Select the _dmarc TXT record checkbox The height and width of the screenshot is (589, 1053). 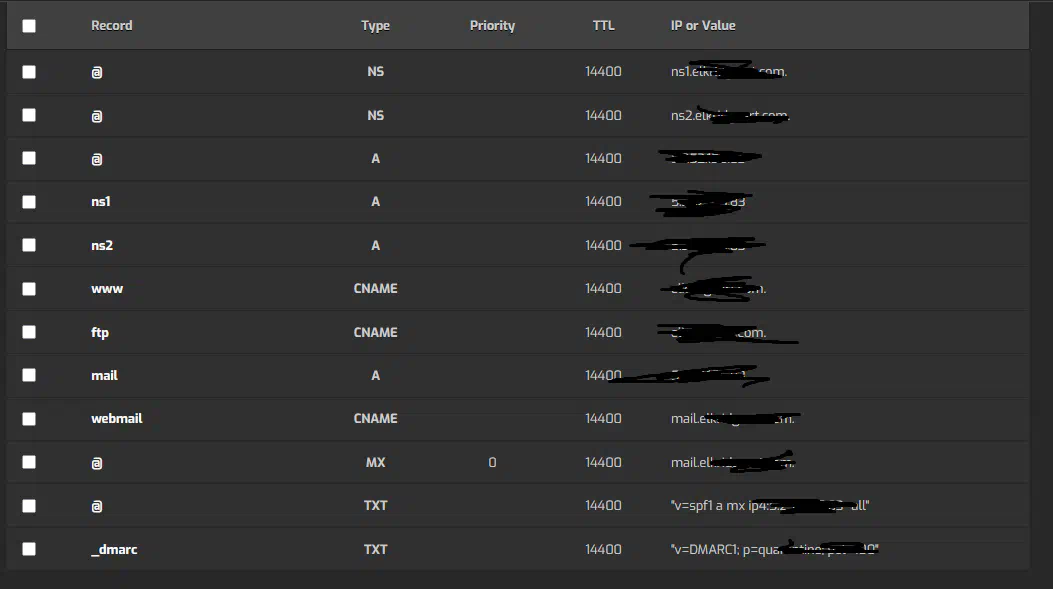[29, 549]
